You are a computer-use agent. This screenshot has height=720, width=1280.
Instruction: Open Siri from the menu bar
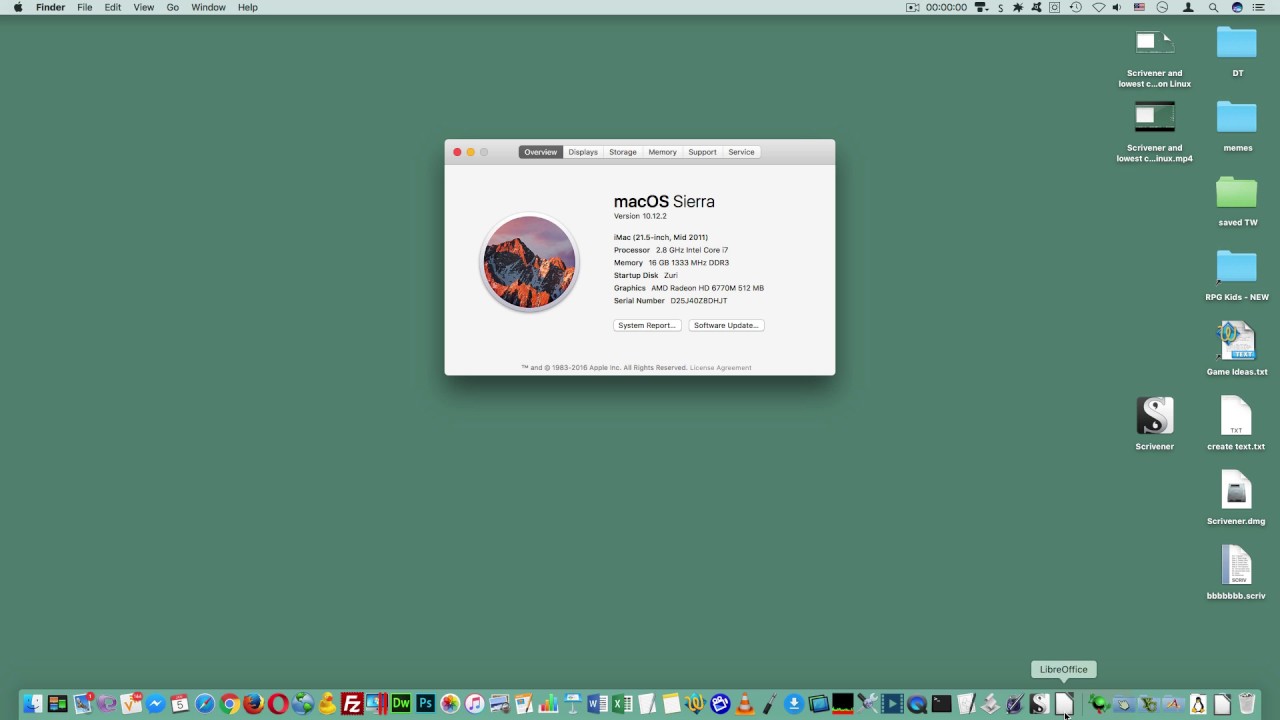pyautogui.click(x=1237, y=7)
